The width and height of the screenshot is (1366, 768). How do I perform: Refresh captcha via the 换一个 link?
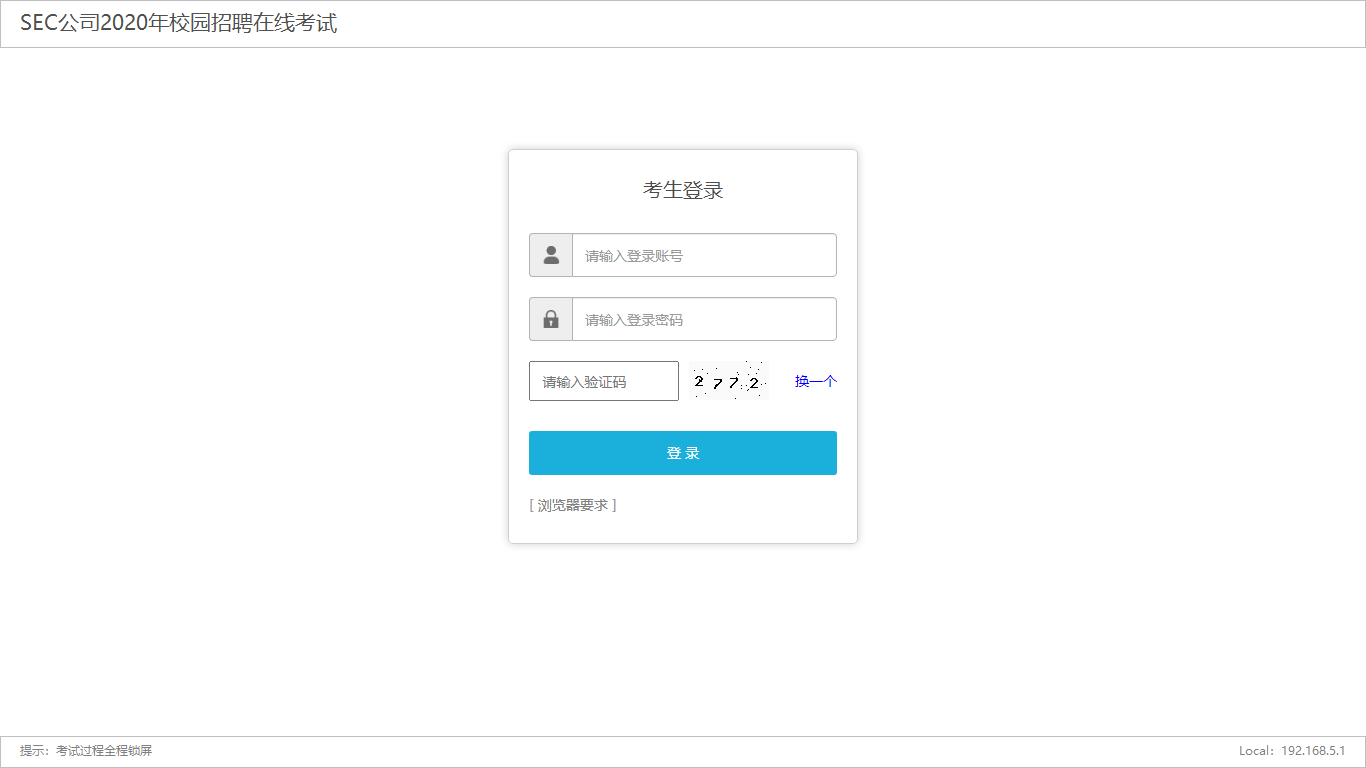pos(815,381)
